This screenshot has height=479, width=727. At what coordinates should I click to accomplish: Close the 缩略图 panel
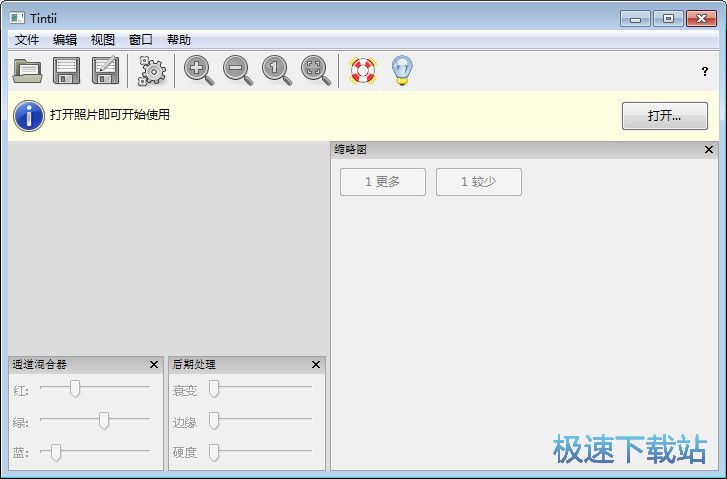click(x=709, y=150)
